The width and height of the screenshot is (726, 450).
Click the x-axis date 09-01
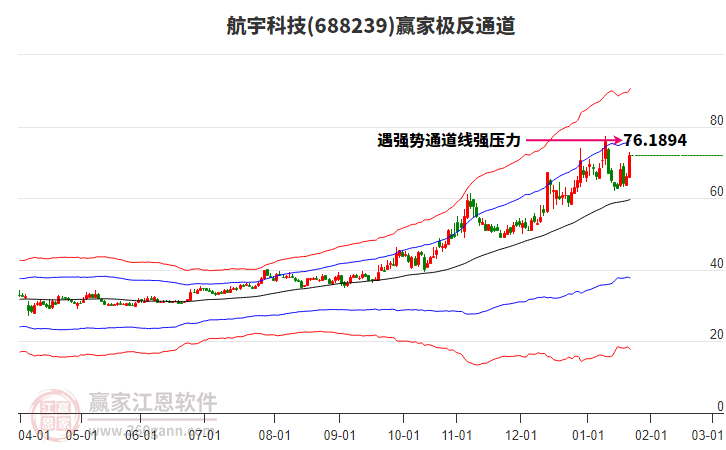coord(339,436)
